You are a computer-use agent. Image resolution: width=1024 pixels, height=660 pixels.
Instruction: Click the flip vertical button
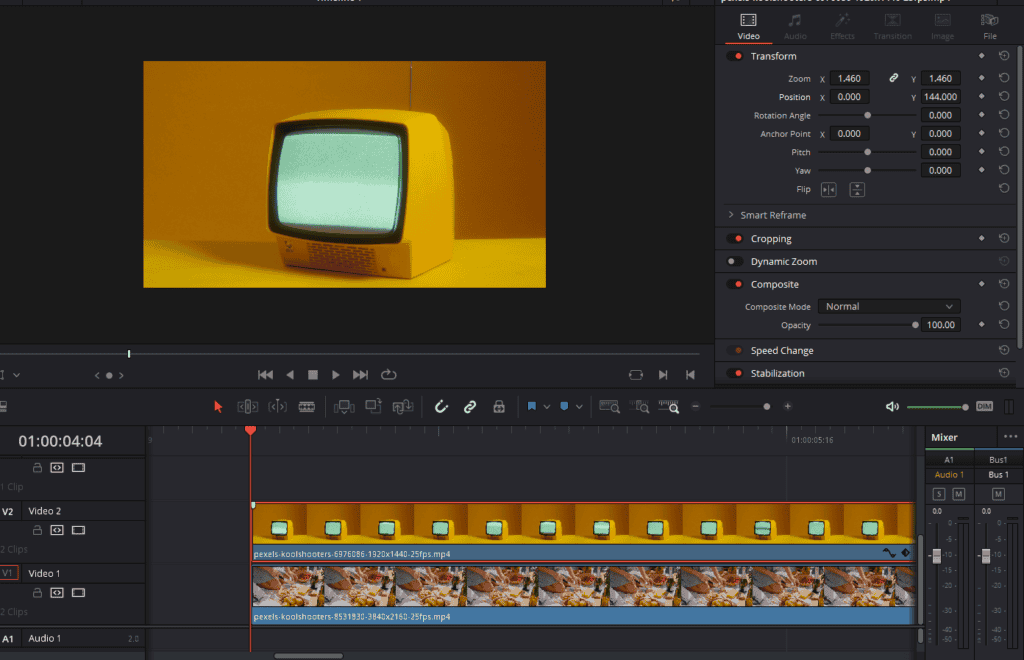point(857,190)
